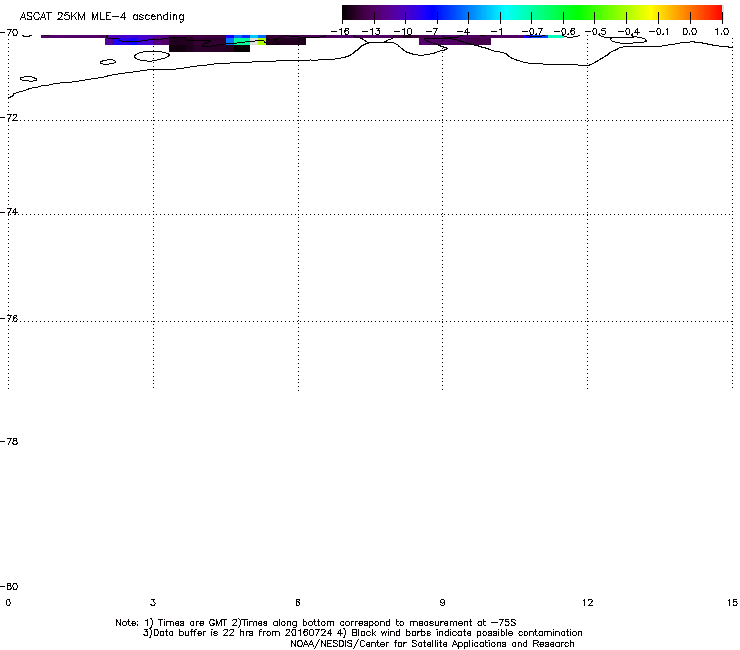Click the -78 latitude axis label

coord(9,441)
